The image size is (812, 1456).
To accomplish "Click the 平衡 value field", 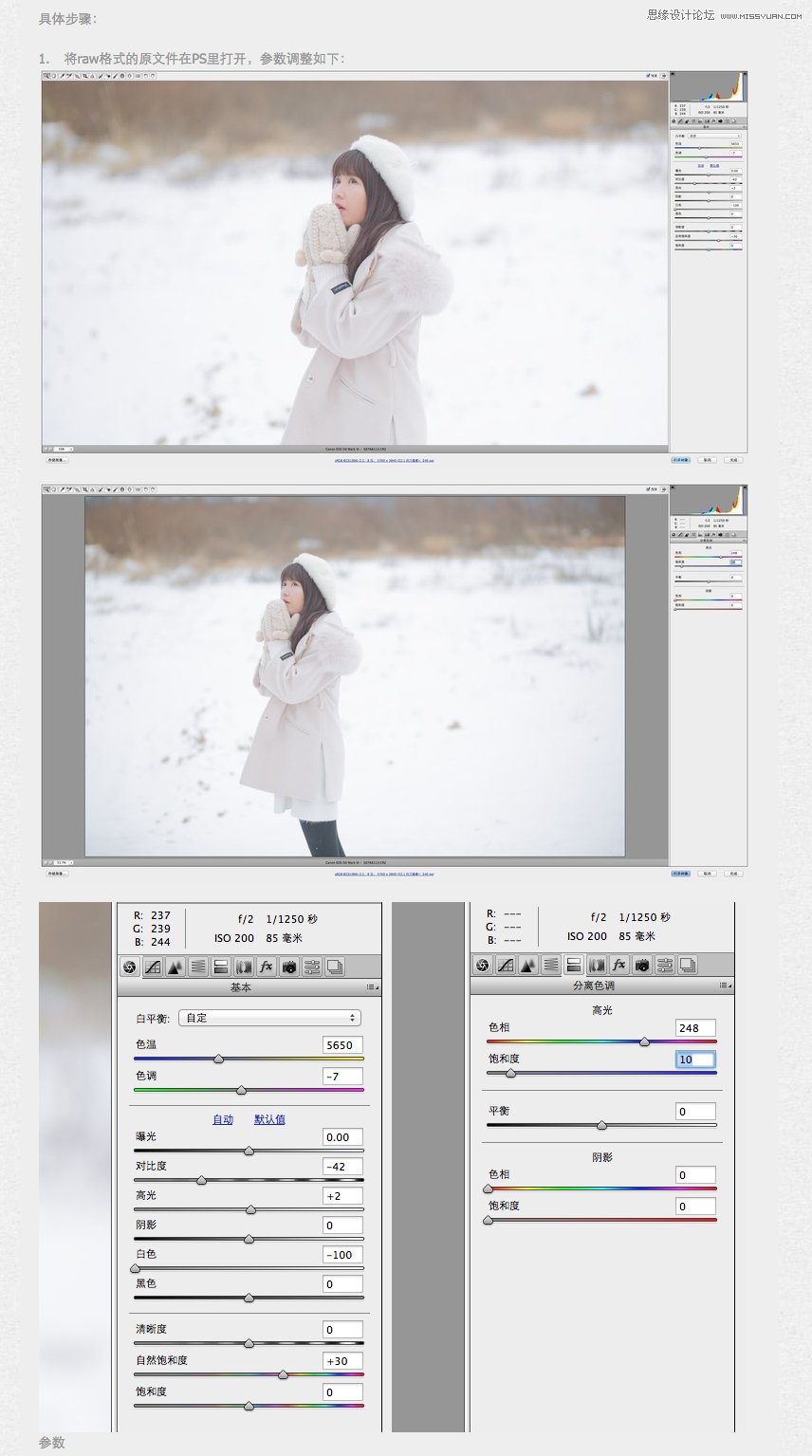I will coord(695,1112).
